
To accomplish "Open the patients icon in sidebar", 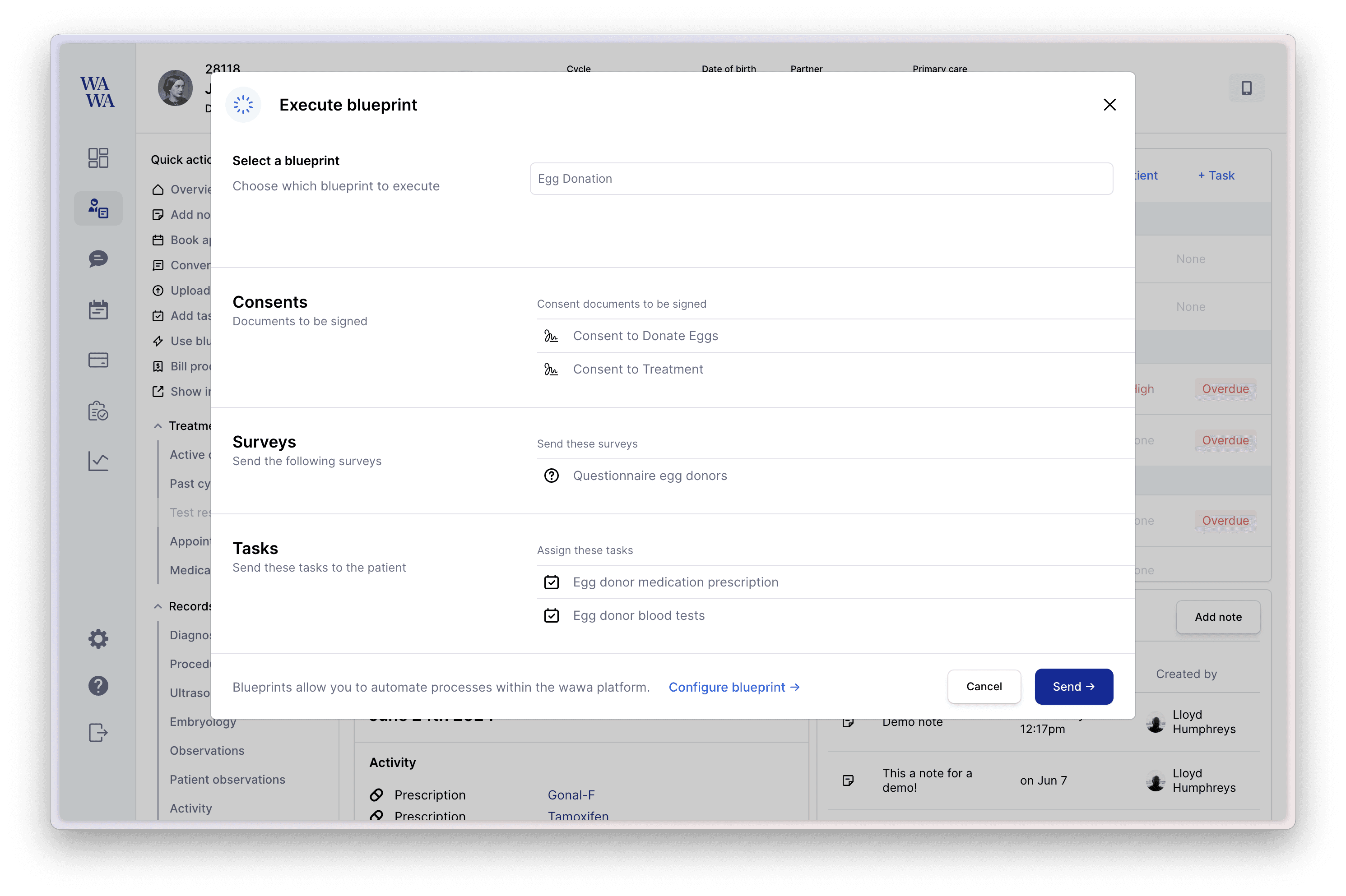I will tap(98, 208).
